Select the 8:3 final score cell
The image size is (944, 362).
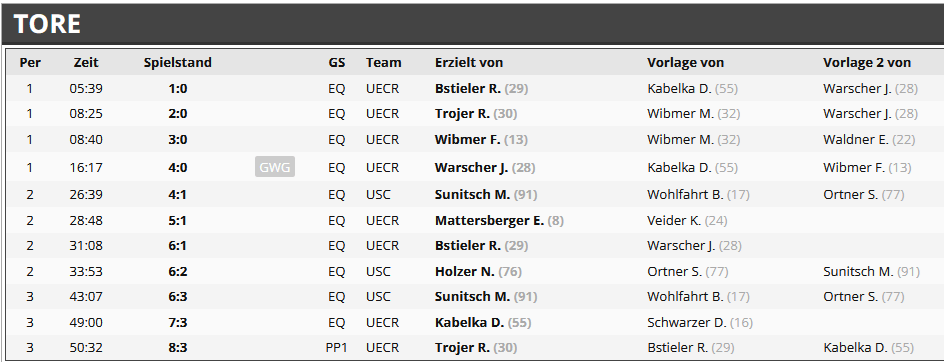[178, 348]
